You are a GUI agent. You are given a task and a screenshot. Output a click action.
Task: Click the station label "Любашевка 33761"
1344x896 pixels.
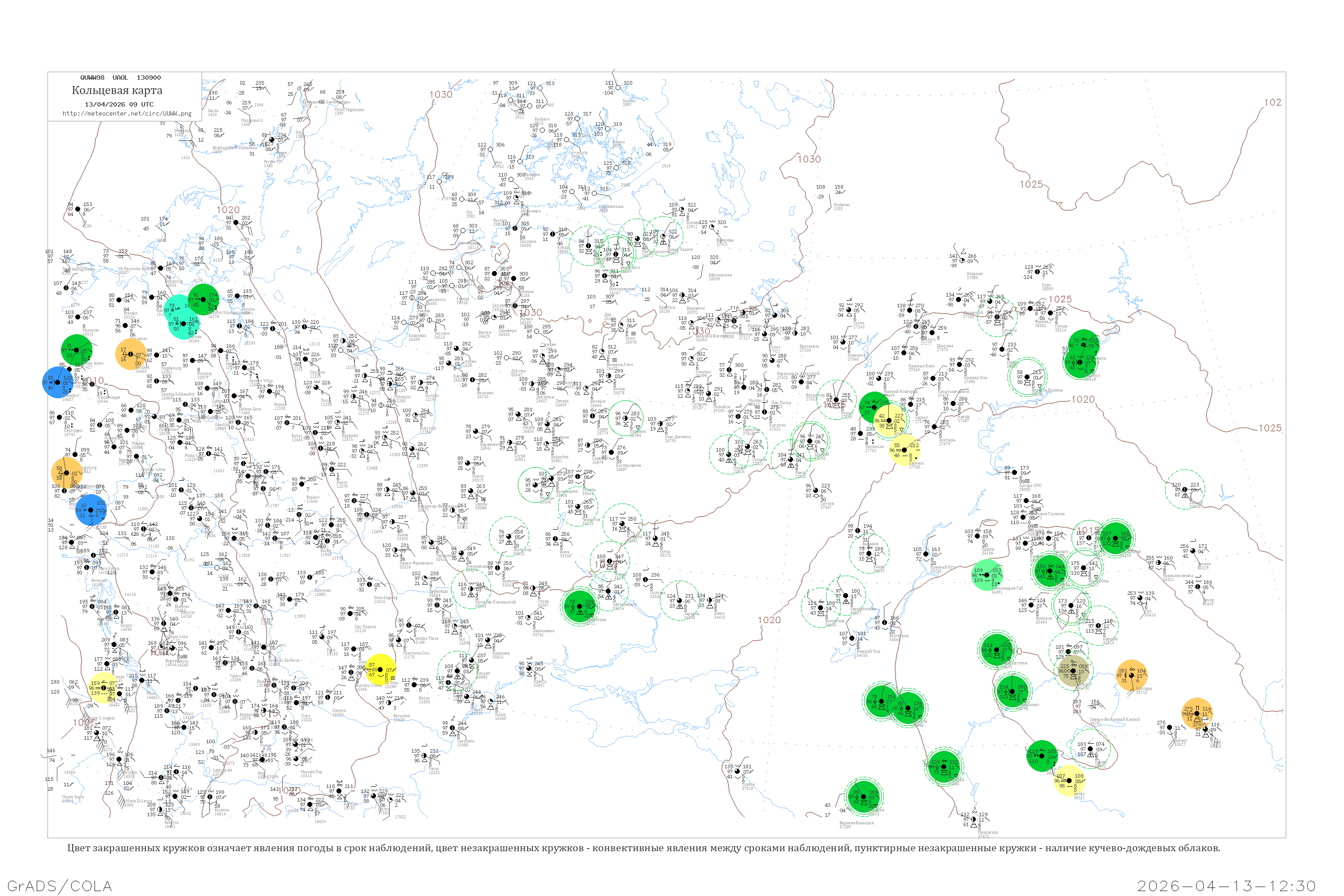point(543,633)
